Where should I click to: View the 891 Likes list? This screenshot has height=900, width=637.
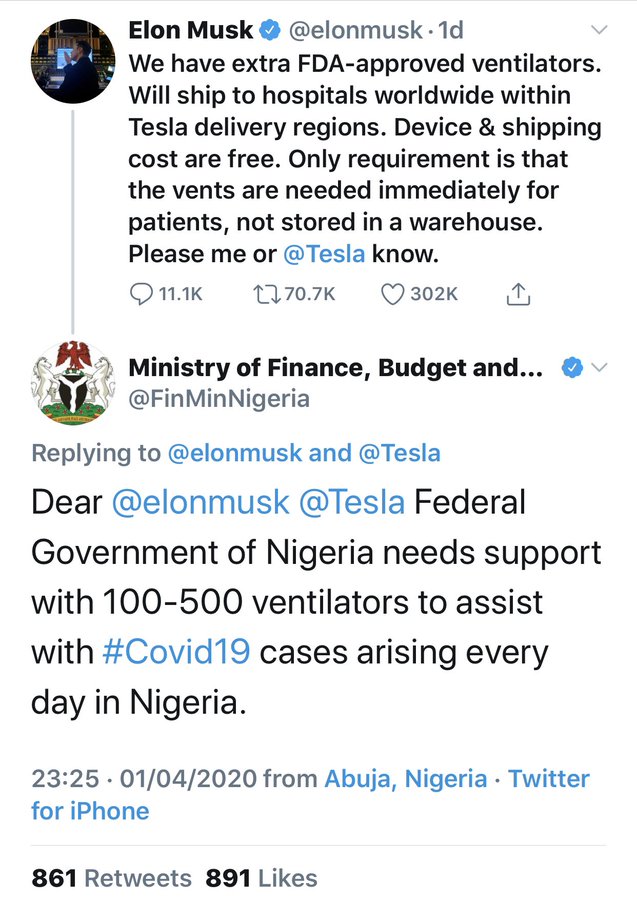261,878
